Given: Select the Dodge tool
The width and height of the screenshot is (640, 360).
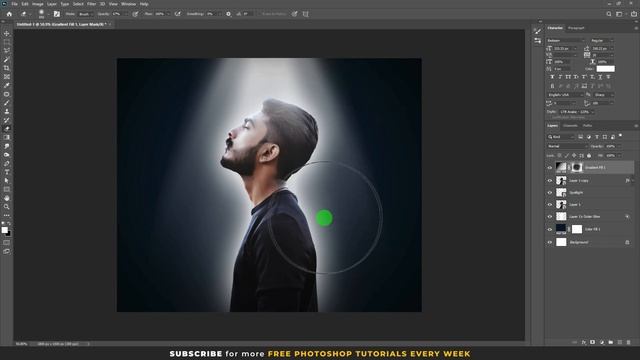Looking at the screenshot, I should pos(7,155).
